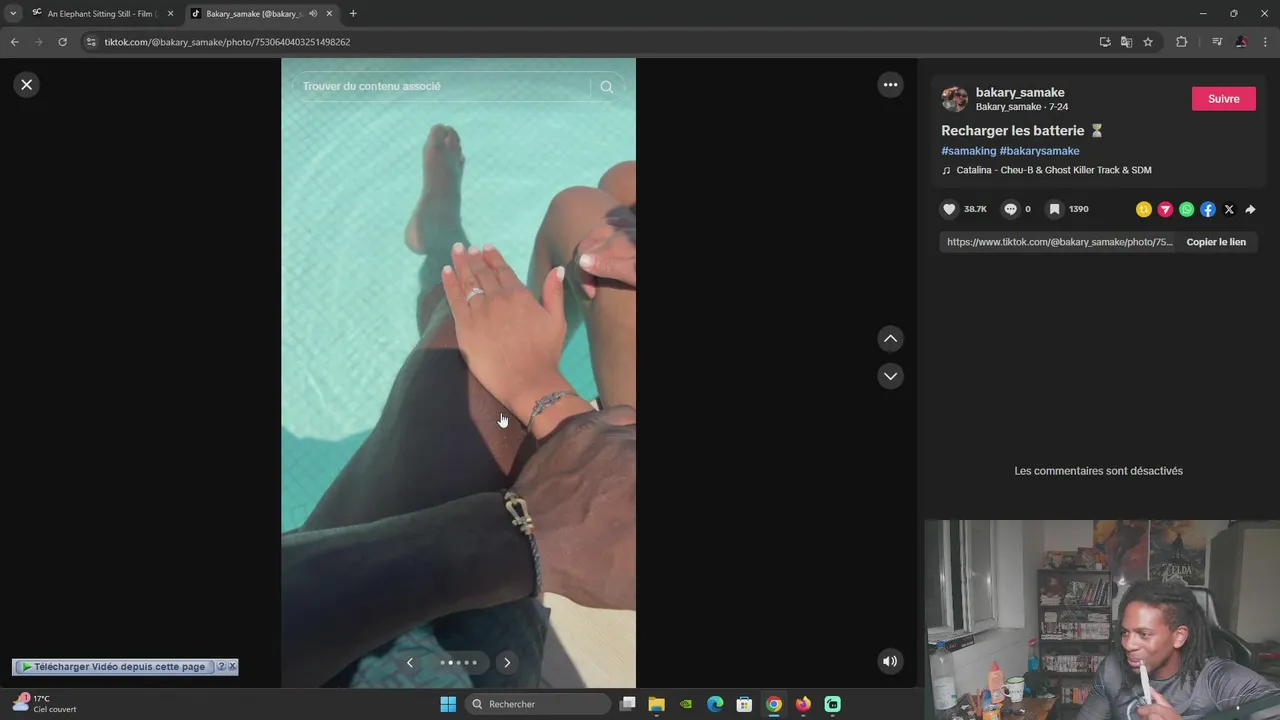View site information icon in address bar

pyautogui.click(x=91, y=42)
